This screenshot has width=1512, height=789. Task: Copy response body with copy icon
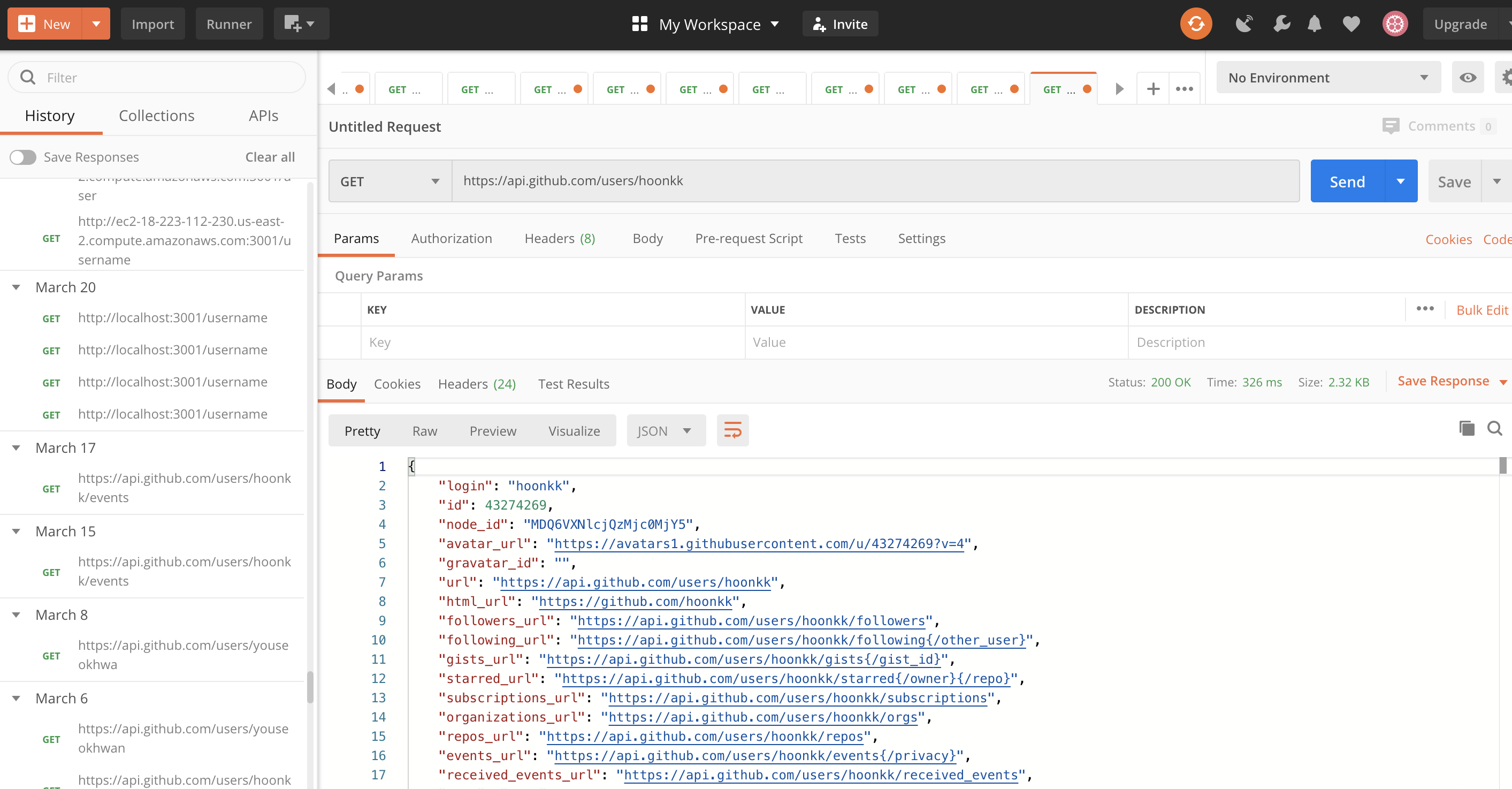[x=1466, y=429]
